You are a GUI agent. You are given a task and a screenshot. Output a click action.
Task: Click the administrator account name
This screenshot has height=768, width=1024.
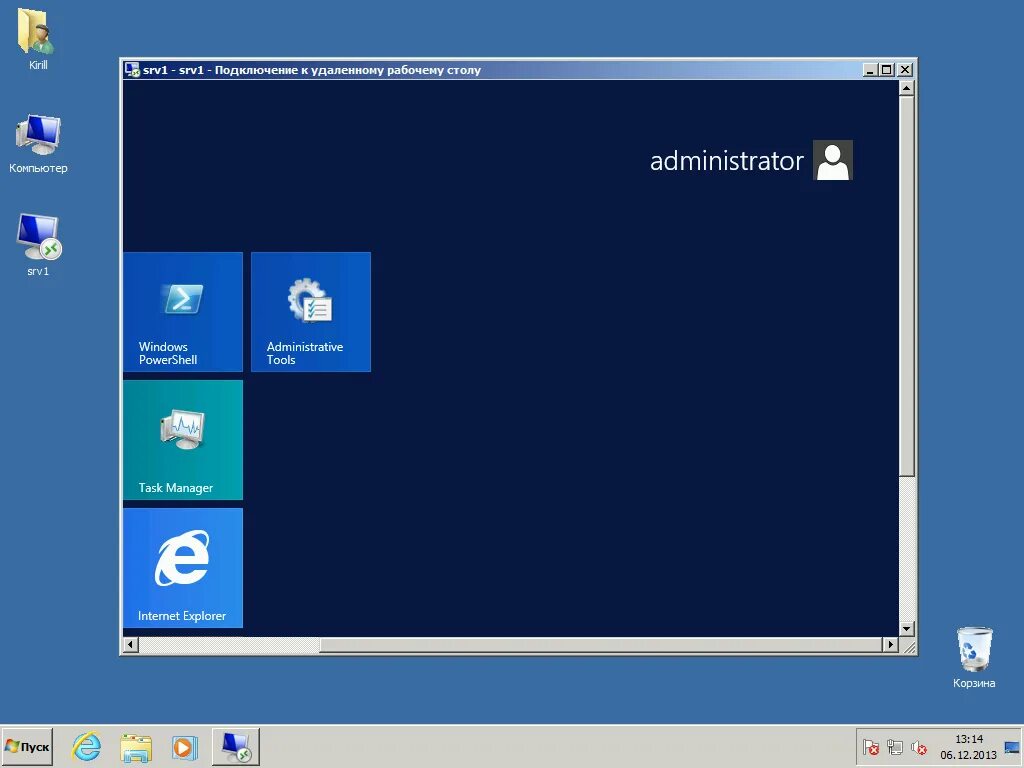pyautogui.click(x=726, y=161)
